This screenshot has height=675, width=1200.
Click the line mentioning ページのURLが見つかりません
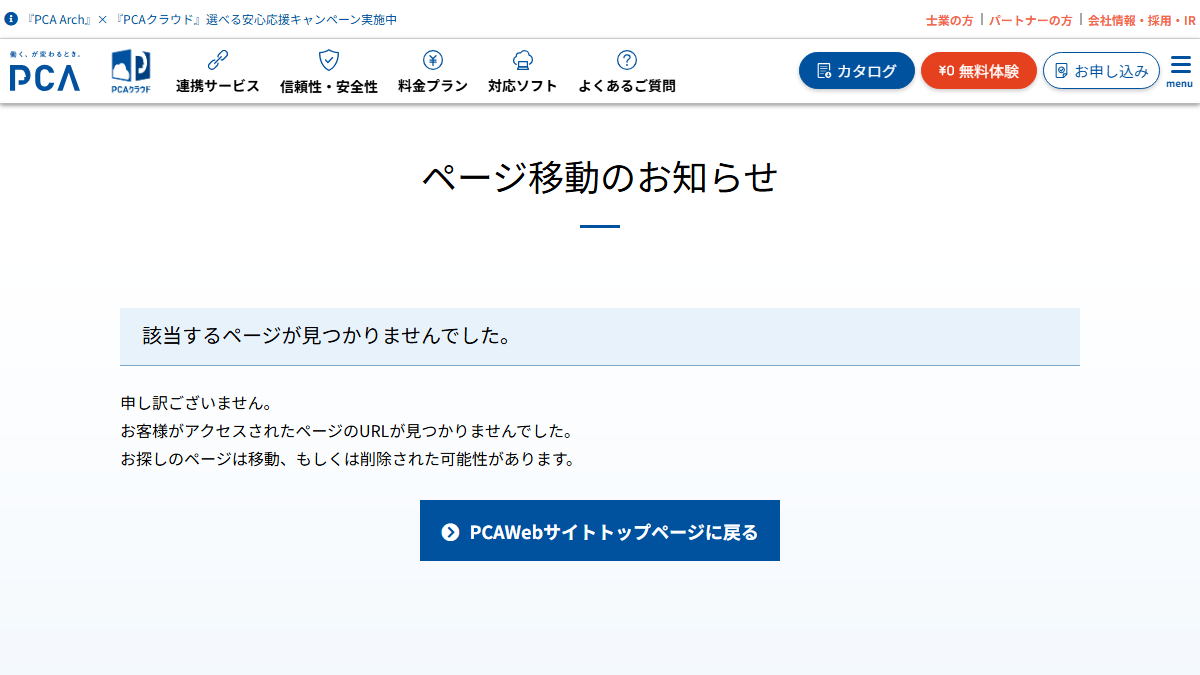click(x=346, y=432)
